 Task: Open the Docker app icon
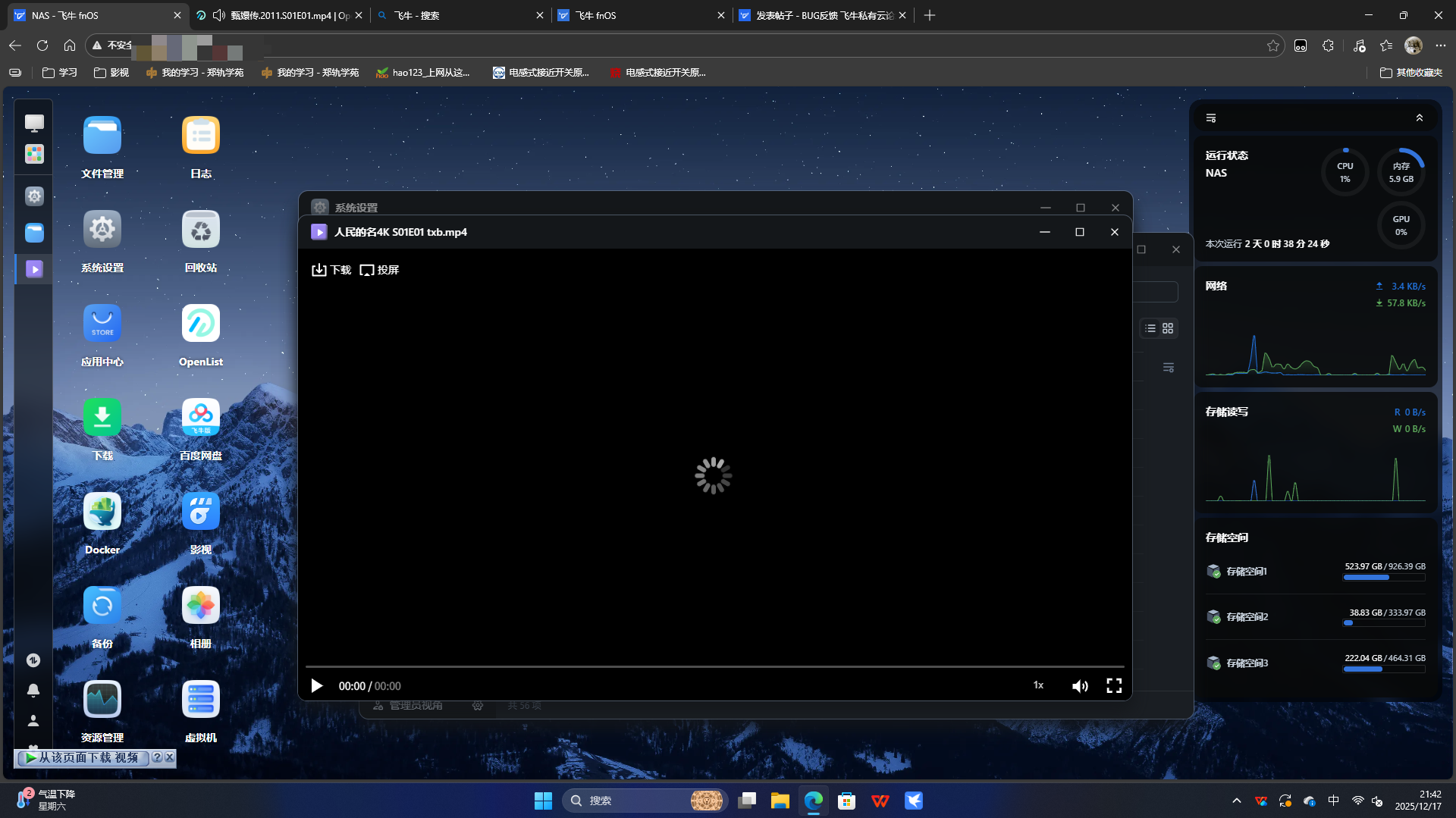(x=102, y=512)
